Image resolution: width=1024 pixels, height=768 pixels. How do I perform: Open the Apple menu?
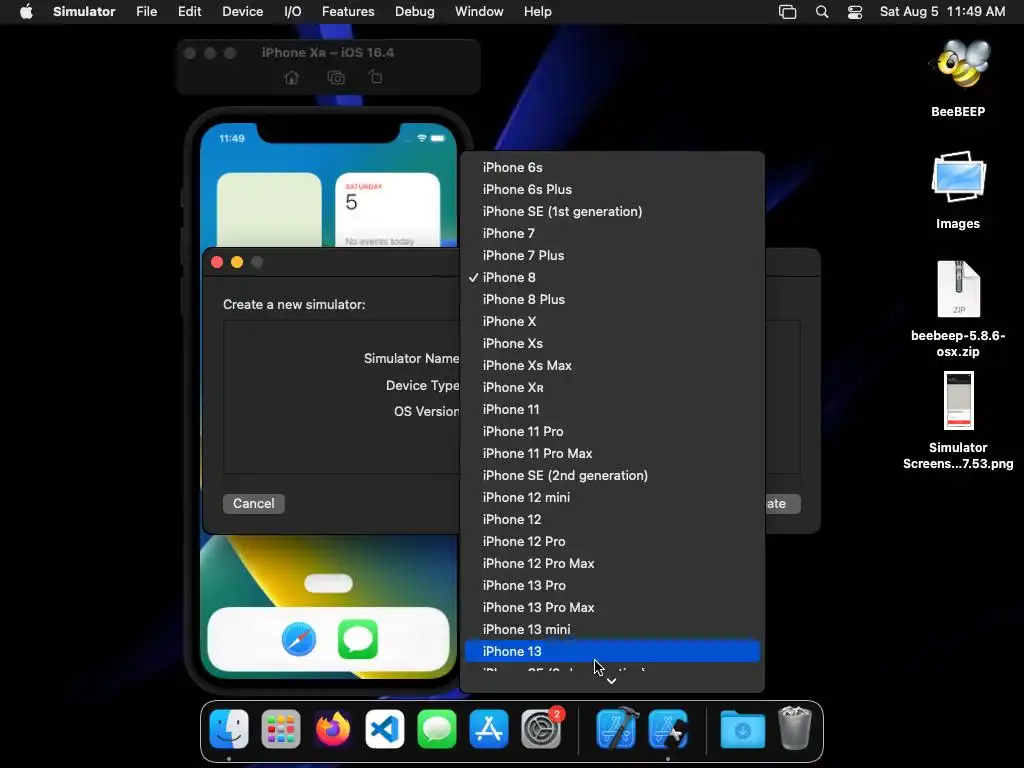(x=26, y=11)
